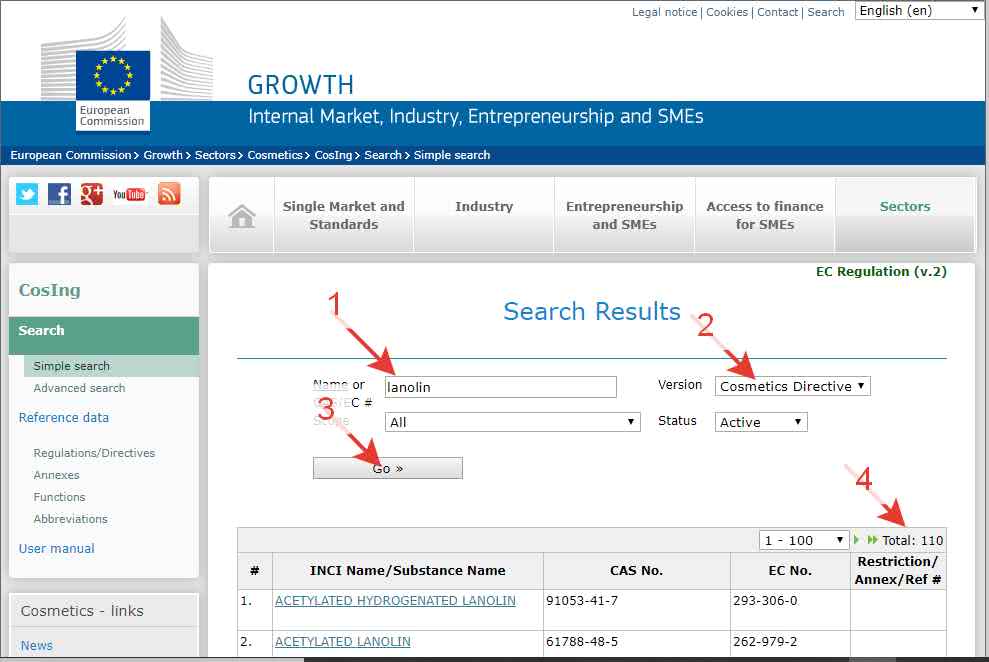
Task: Open the RSS feed icon
Action: (169, 194)
